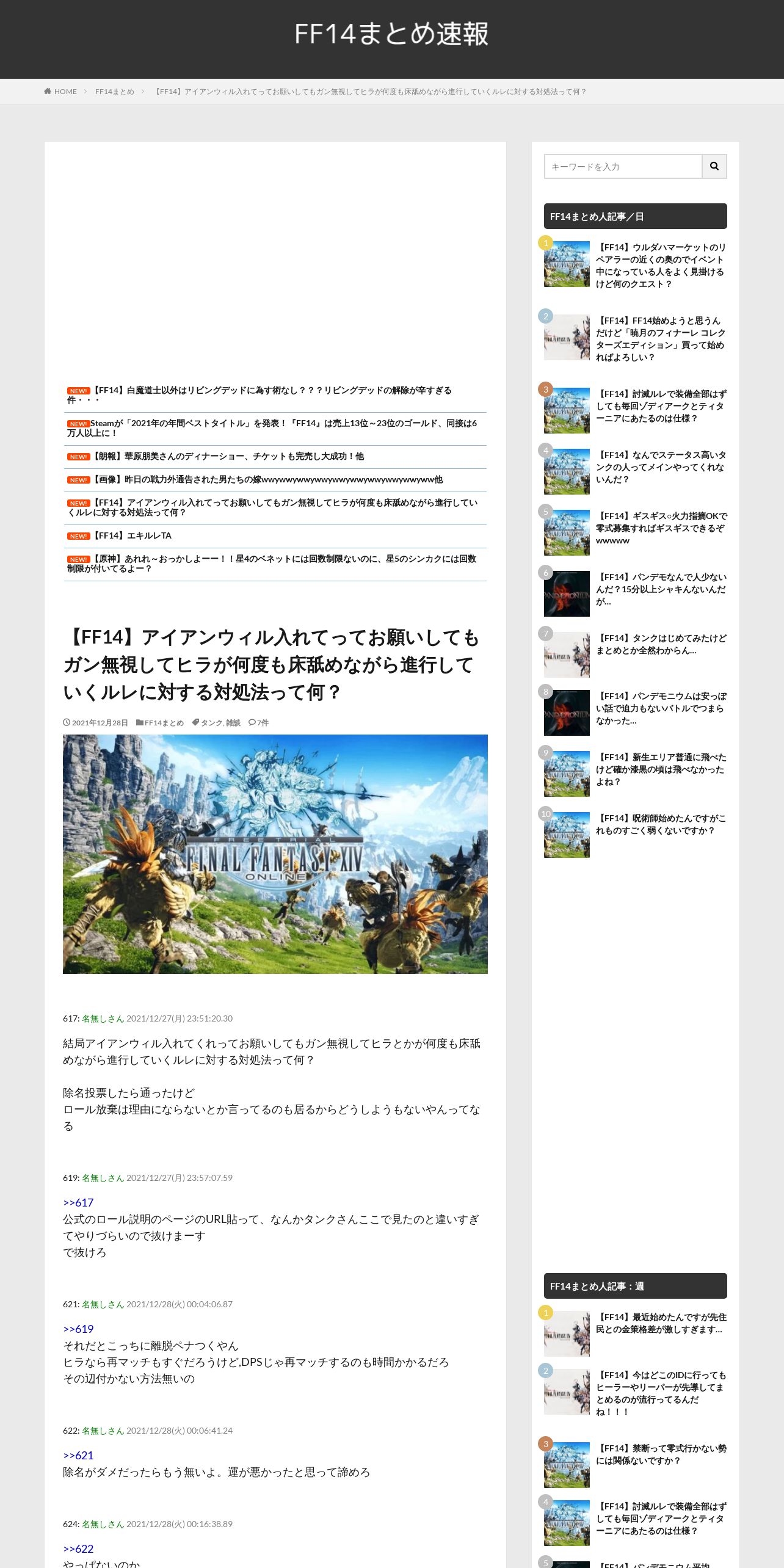Click the >>621 reply anchor

point(78,1455)
